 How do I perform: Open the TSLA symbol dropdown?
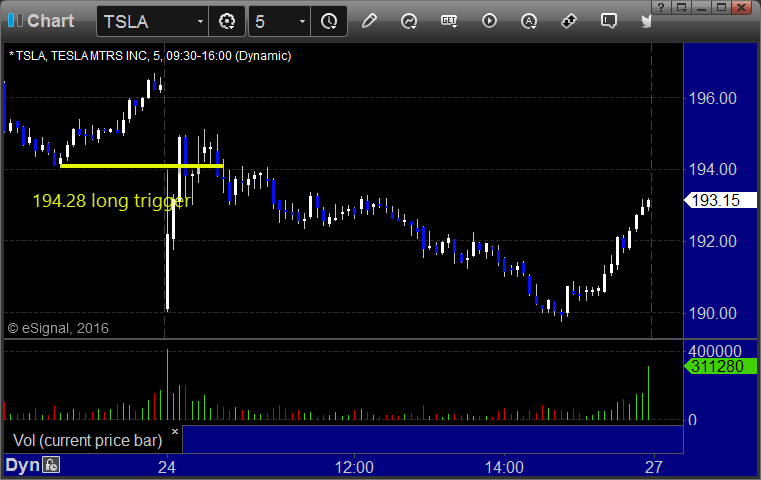pos(200,21)
